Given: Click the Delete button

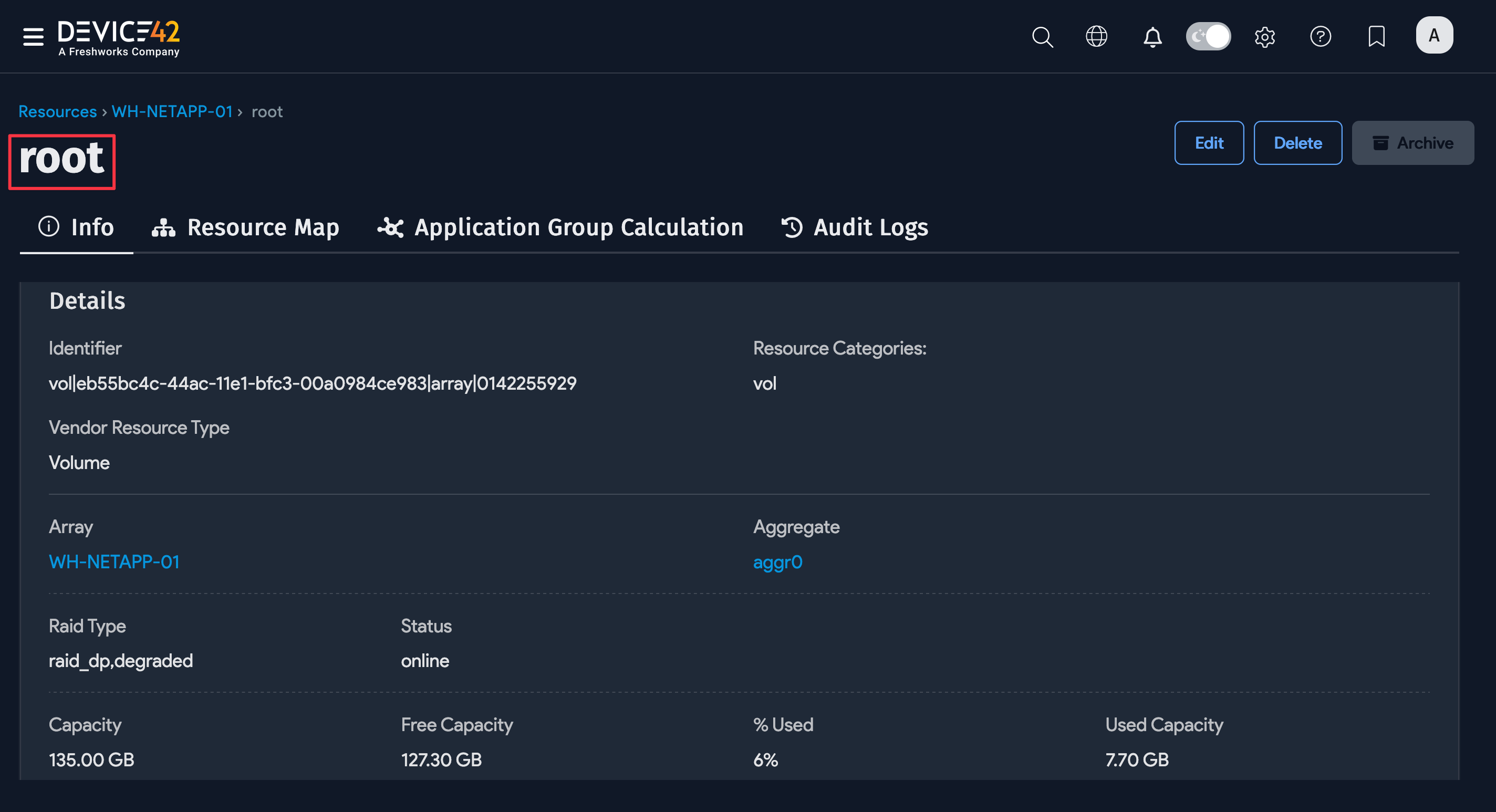Looking at the screenshot, I should coord(1298,142).
